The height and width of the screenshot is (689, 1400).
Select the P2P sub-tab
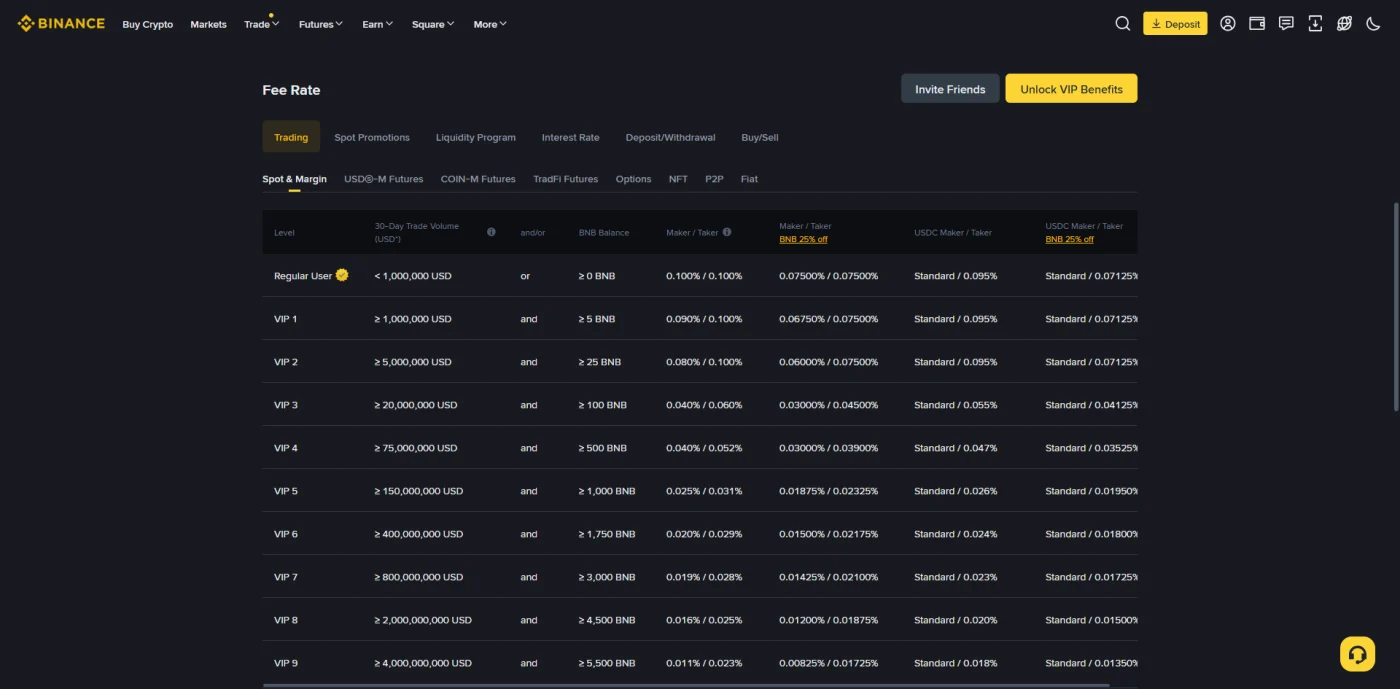714,179
